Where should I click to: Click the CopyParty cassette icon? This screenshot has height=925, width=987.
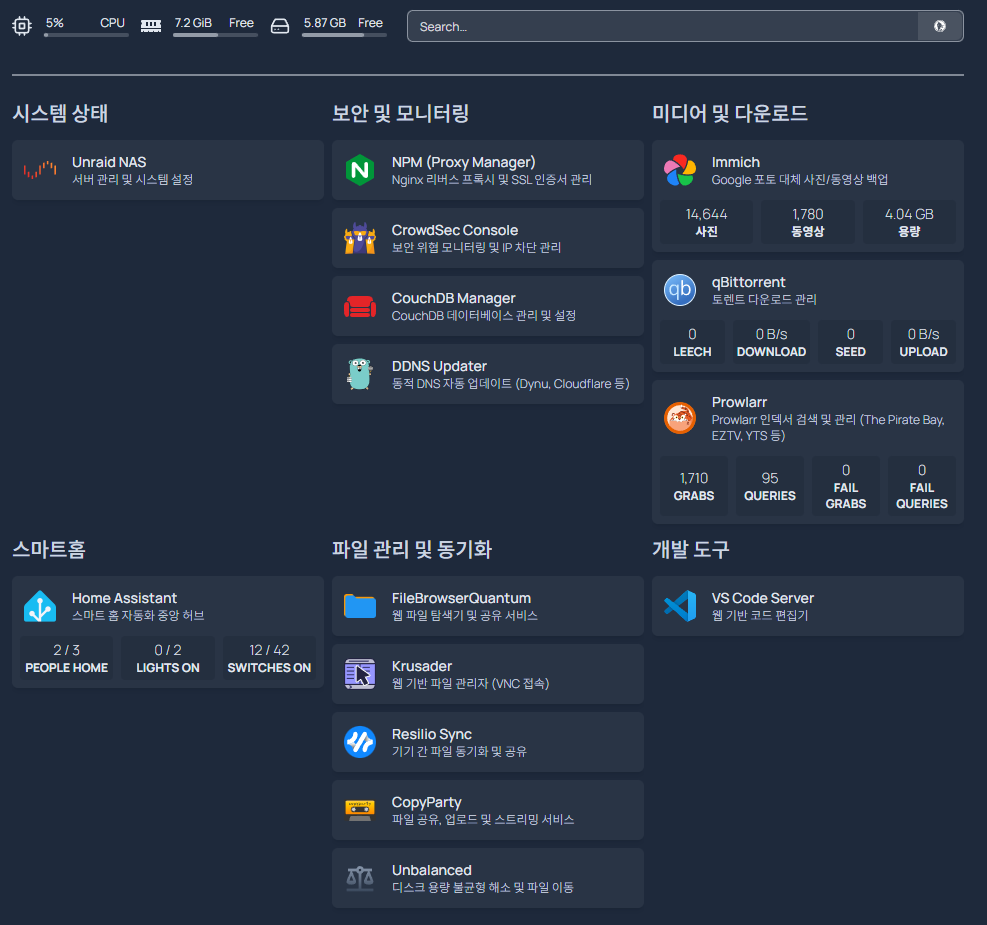pyautogui.click(x=360, y=810)
